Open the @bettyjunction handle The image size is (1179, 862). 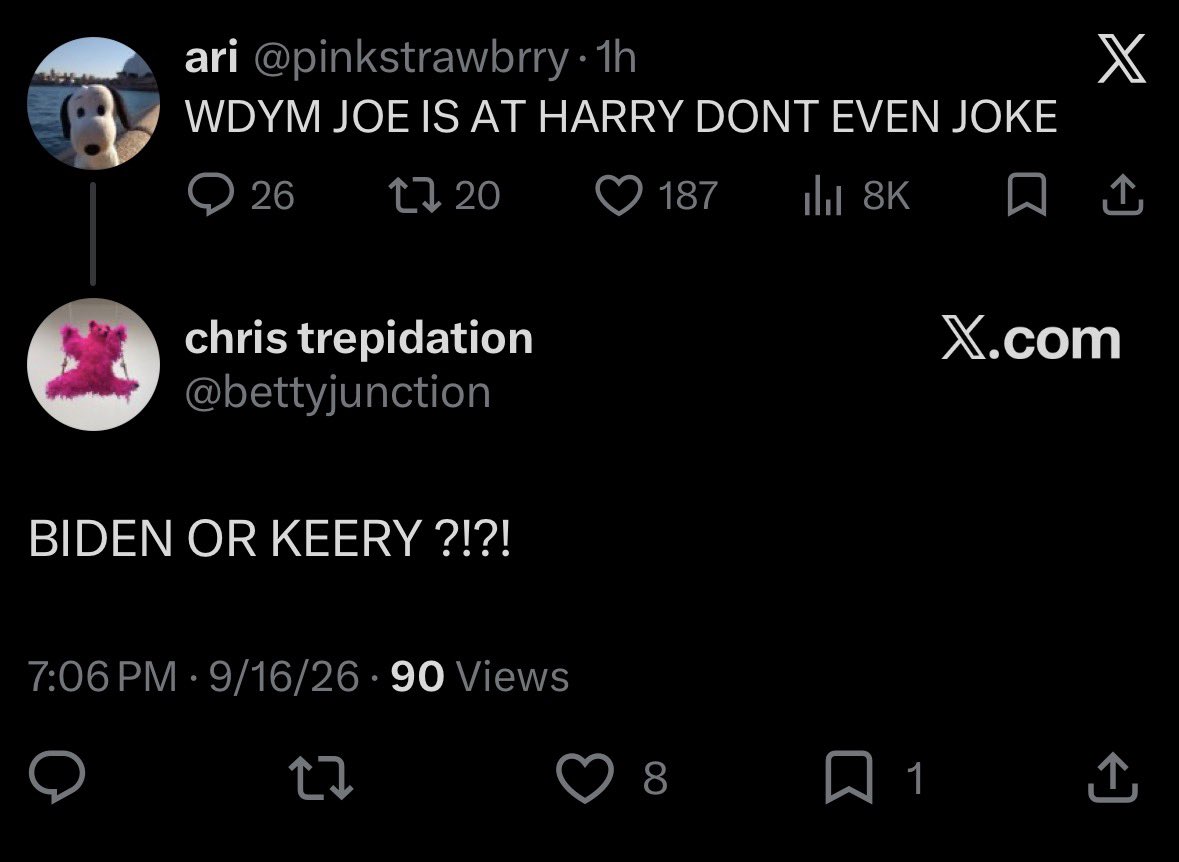[338, 393]
